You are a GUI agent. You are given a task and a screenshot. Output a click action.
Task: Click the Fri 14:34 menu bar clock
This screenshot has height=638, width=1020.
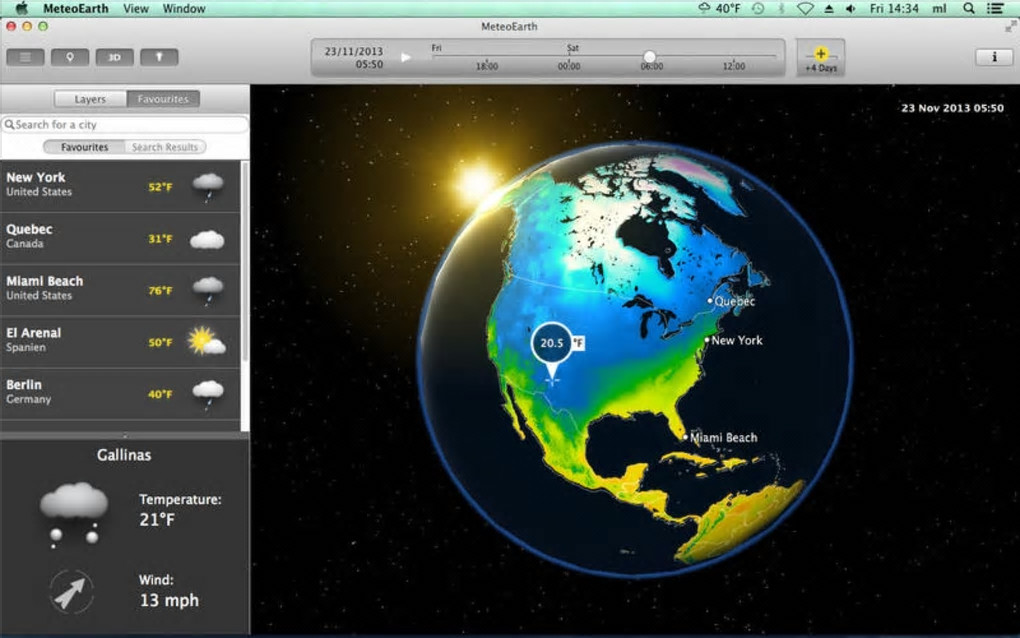pos(894,8)
